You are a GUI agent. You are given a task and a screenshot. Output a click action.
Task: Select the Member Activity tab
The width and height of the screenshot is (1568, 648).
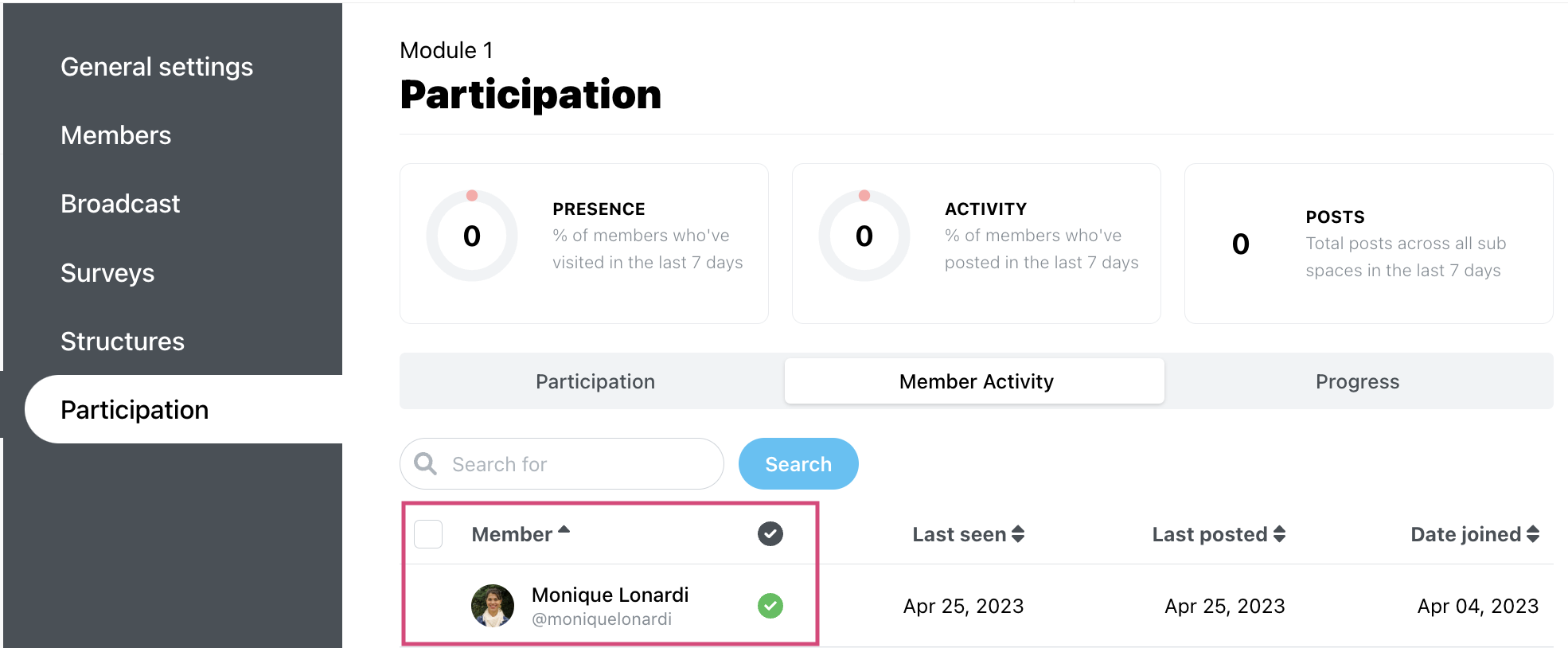click(975, 381)
